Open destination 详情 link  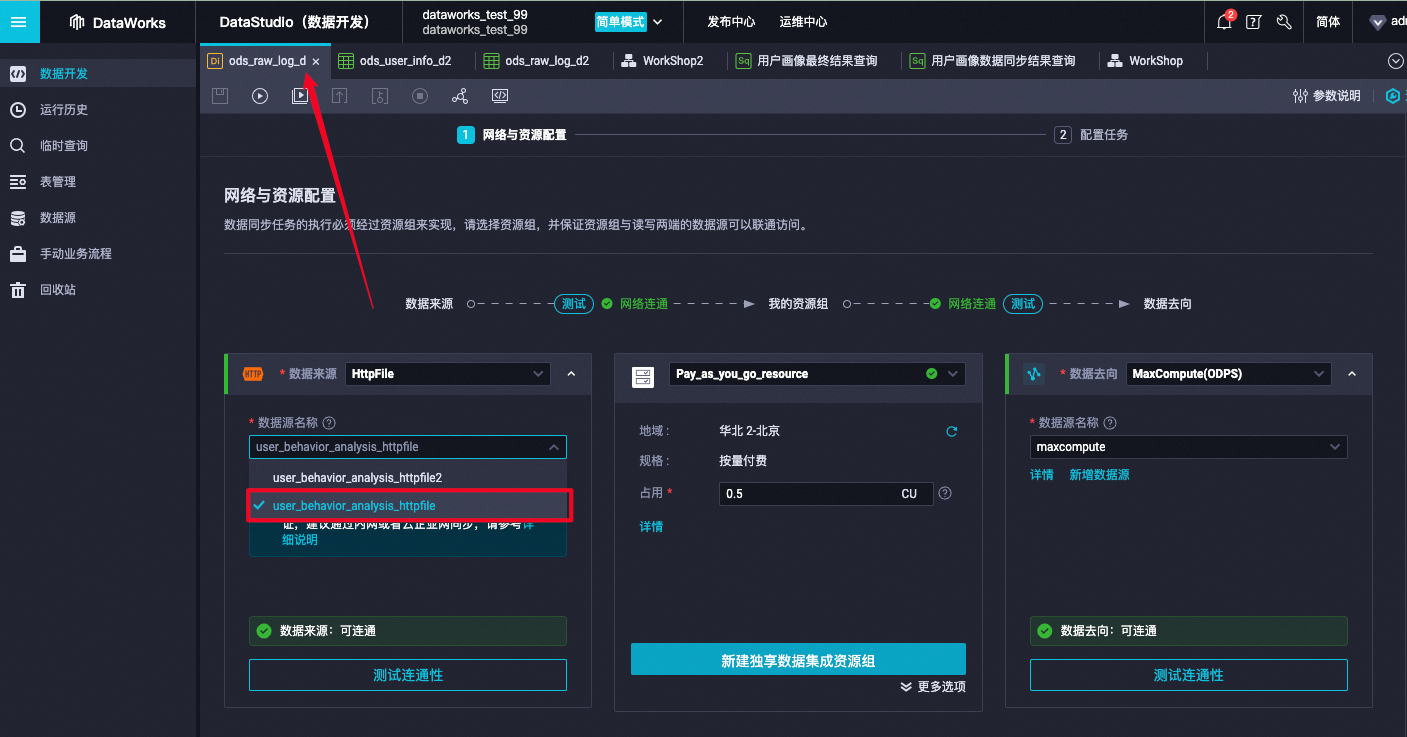(1042, 475)
